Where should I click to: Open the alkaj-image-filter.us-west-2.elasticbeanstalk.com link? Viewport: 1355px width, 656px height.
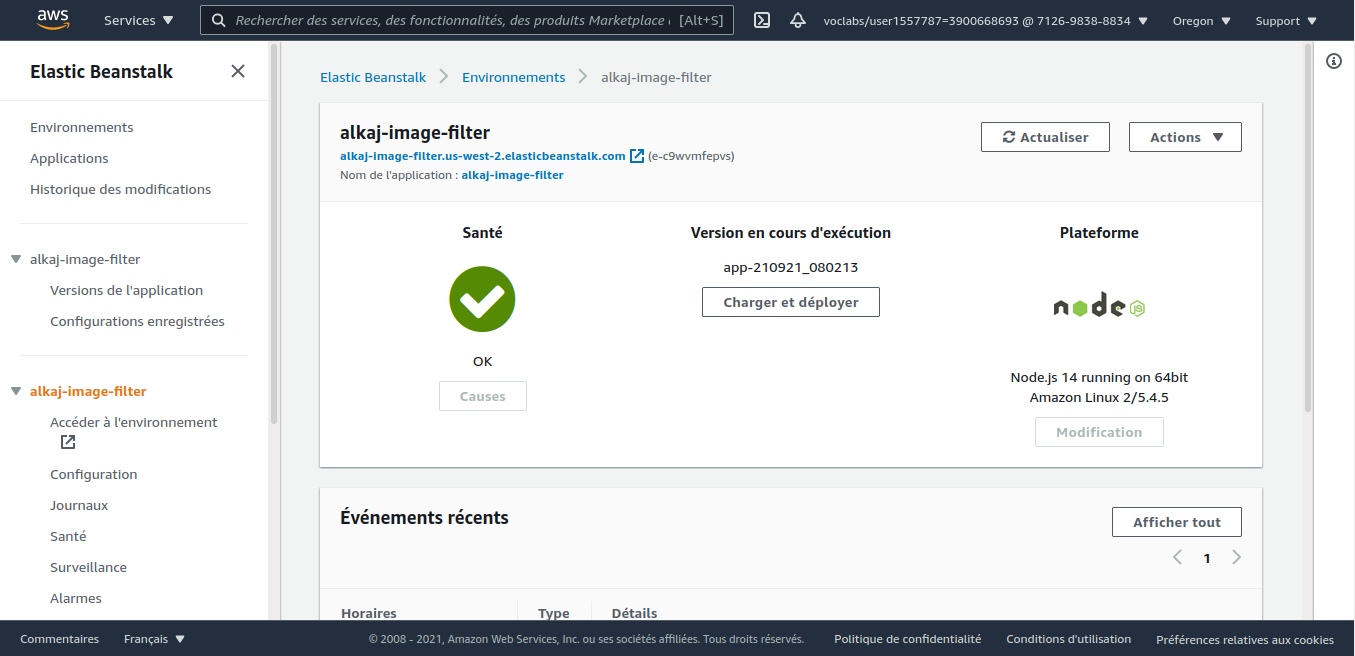(x=483, y=156)
